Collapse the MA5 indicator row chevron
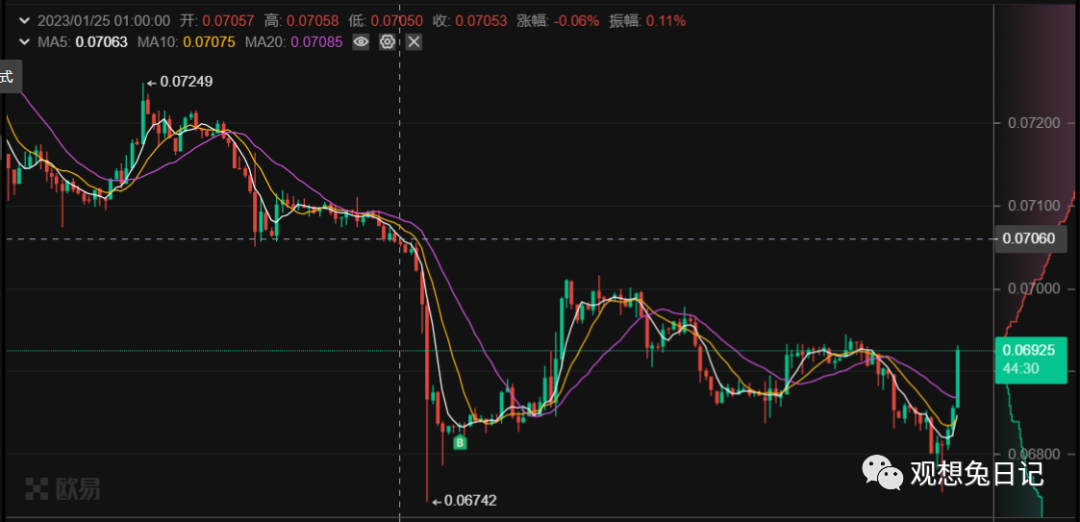The height and width of the screenshot is (522, 1080). point(26,42)
